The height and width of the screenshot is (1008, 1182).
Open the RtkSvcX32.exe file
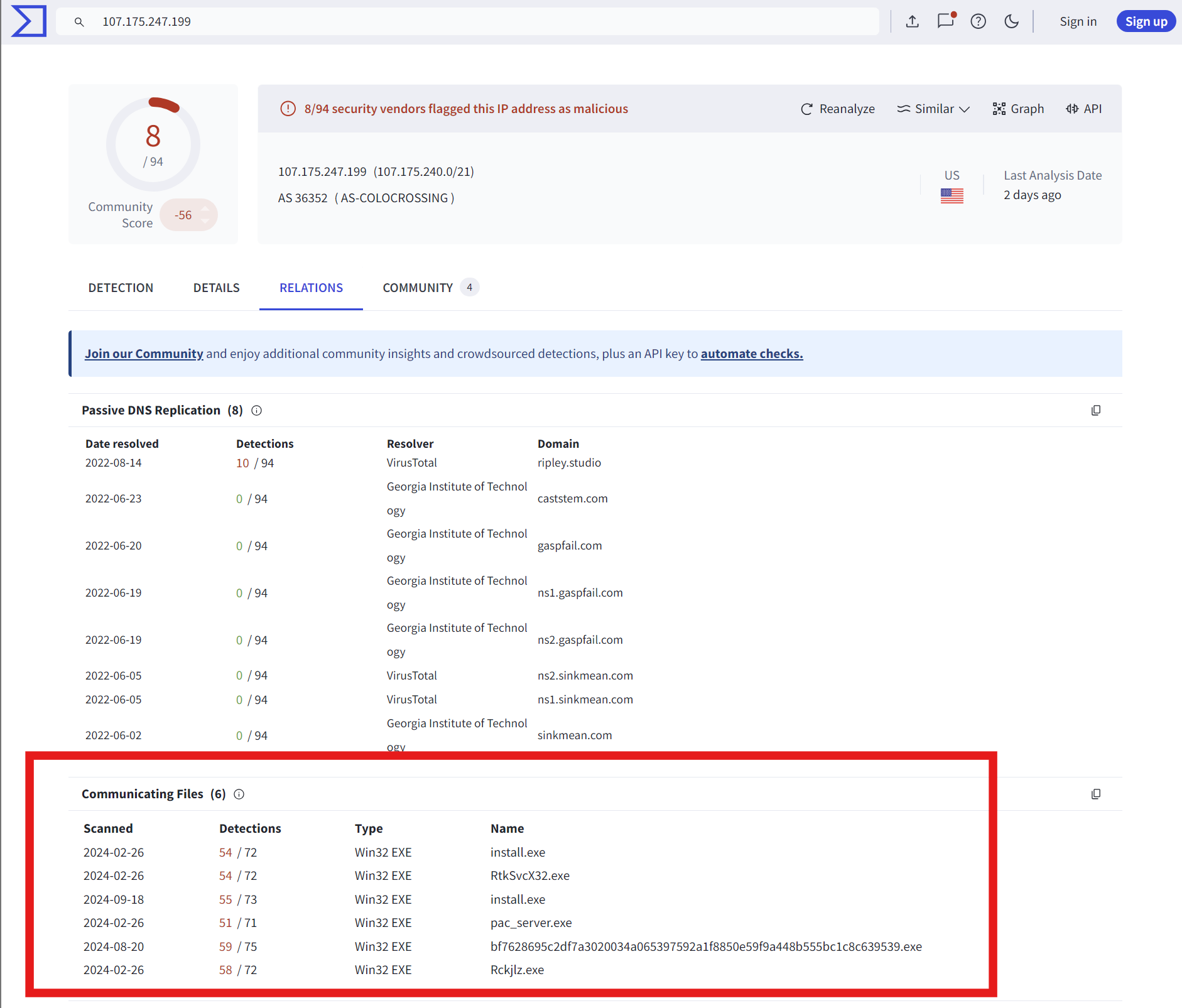pyautogui.click(x=530, y=876)
